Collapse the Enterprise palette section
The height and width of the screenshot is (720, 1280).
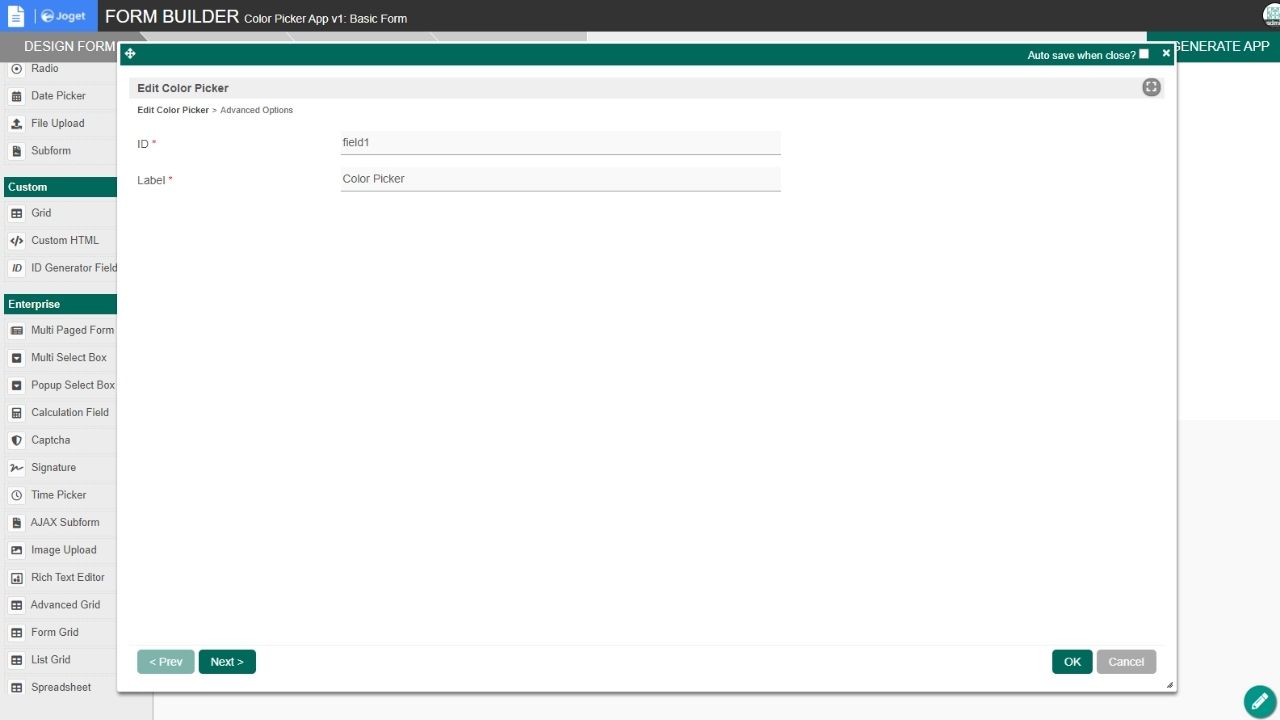60,304
